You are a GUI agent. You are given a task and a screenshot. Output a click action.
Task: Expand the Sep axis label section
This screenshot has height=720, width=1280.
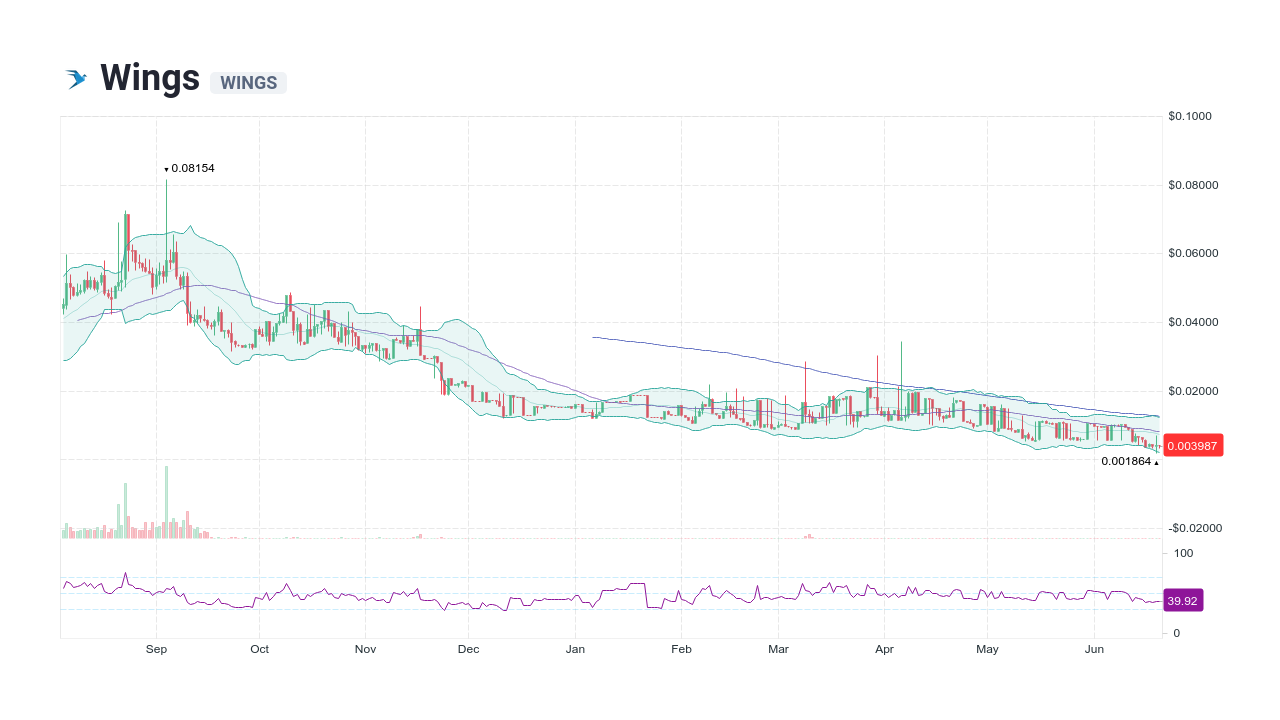coord(156,649)
